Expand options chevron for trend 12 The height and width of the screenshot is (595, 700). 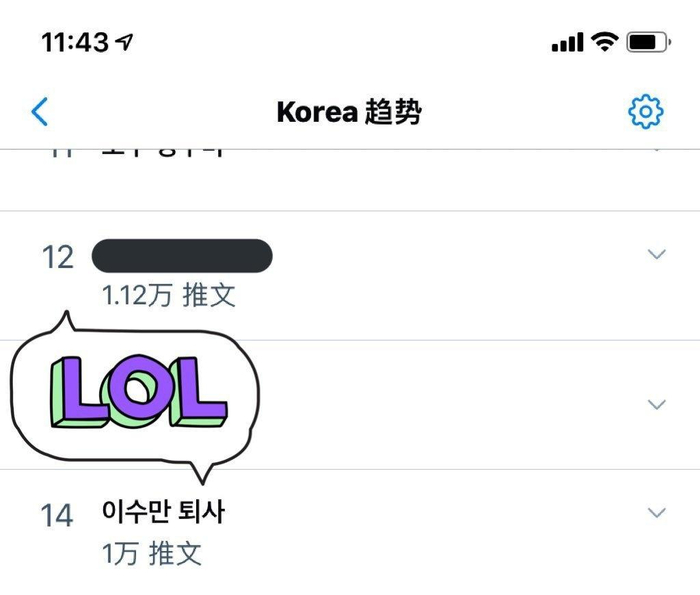pos(656,254)
